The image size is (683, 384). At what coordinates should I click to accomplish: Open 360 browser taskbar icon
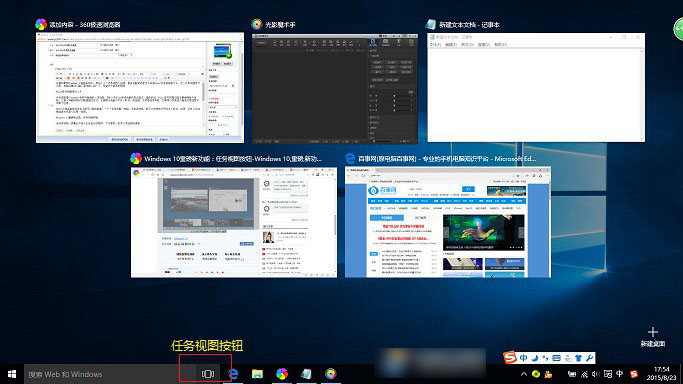click(282, 374)
